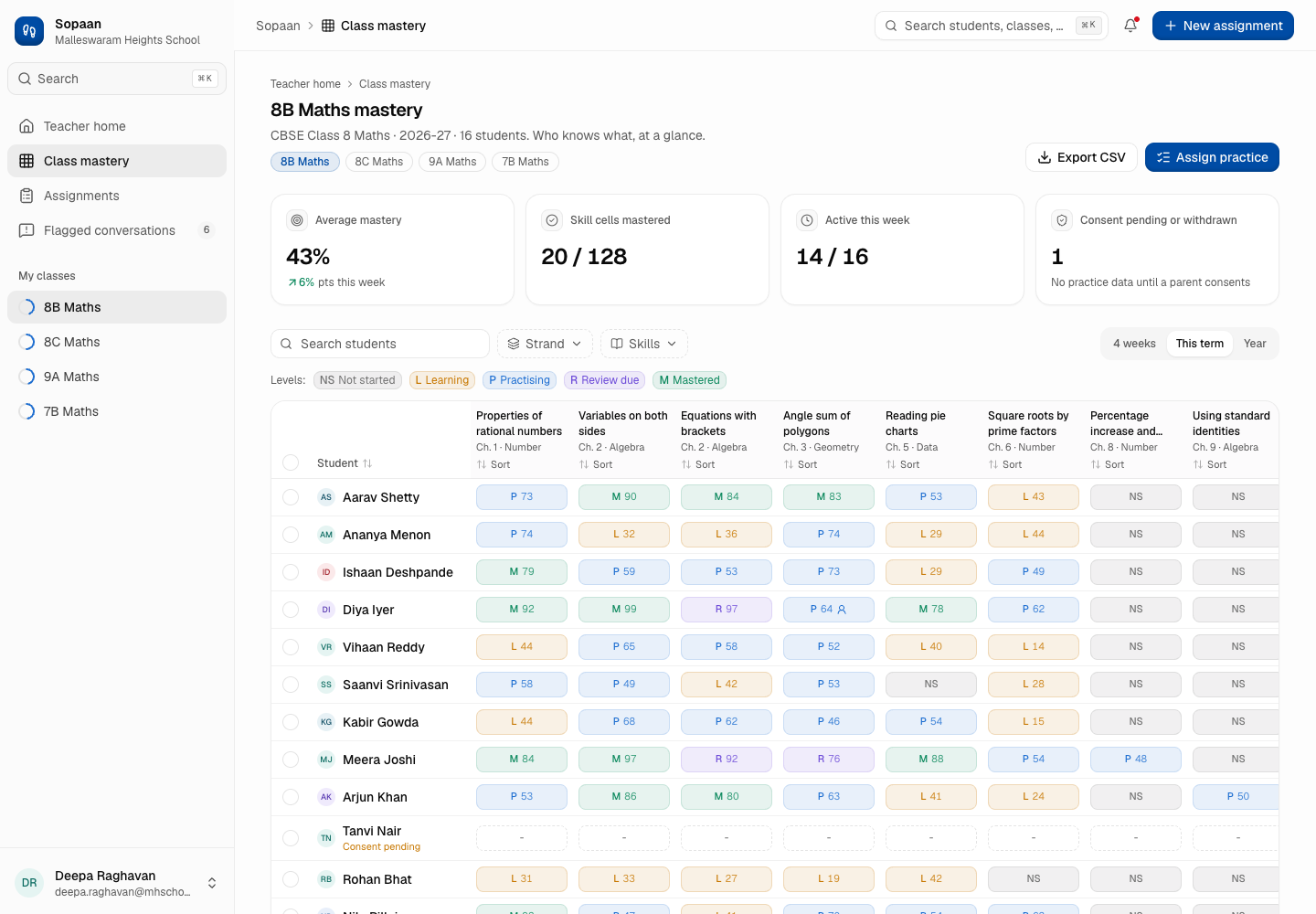Image resolution: width=1316 pixels, height=914 pixels.
Task: Click the class mastery grid icon in breadcrumb
Action: pyautogui.click(x=328, y=26)
